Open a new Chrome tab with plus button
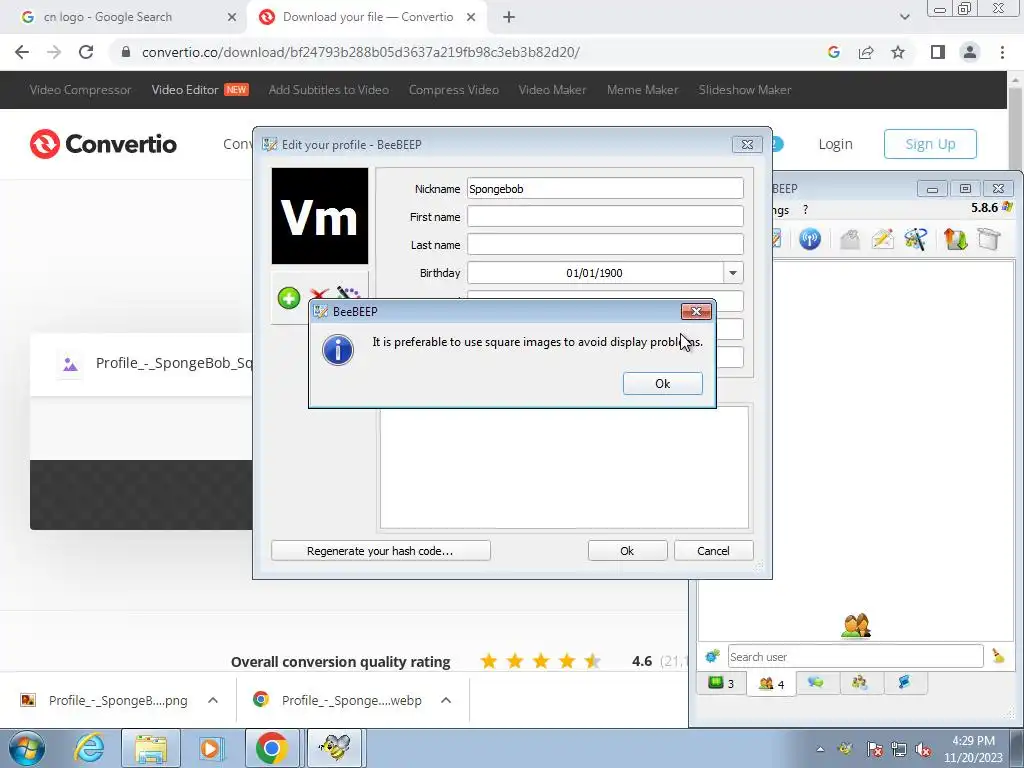Image resolution: width=1024 pixels, height=768 pixels. coord(509,17)
